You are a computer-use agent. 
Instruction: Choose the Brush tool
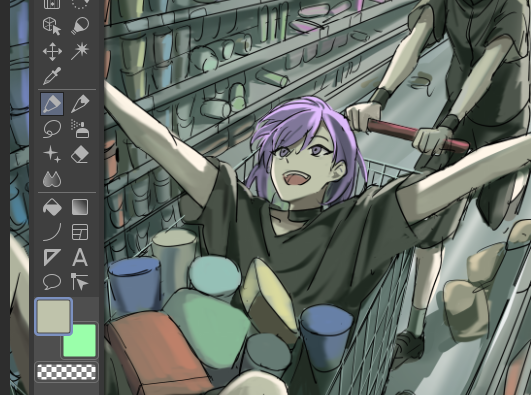coord(52,129)
